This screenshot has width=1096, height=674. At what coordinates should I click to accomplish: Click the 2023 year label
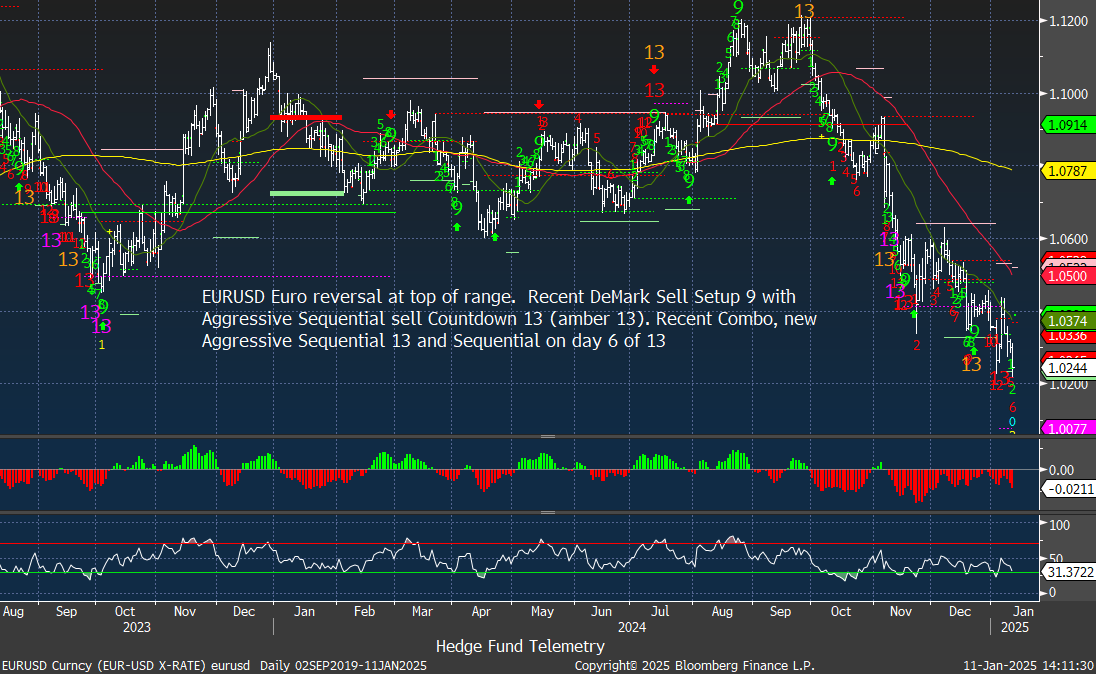pyautogui.click(x=137, y=627)
